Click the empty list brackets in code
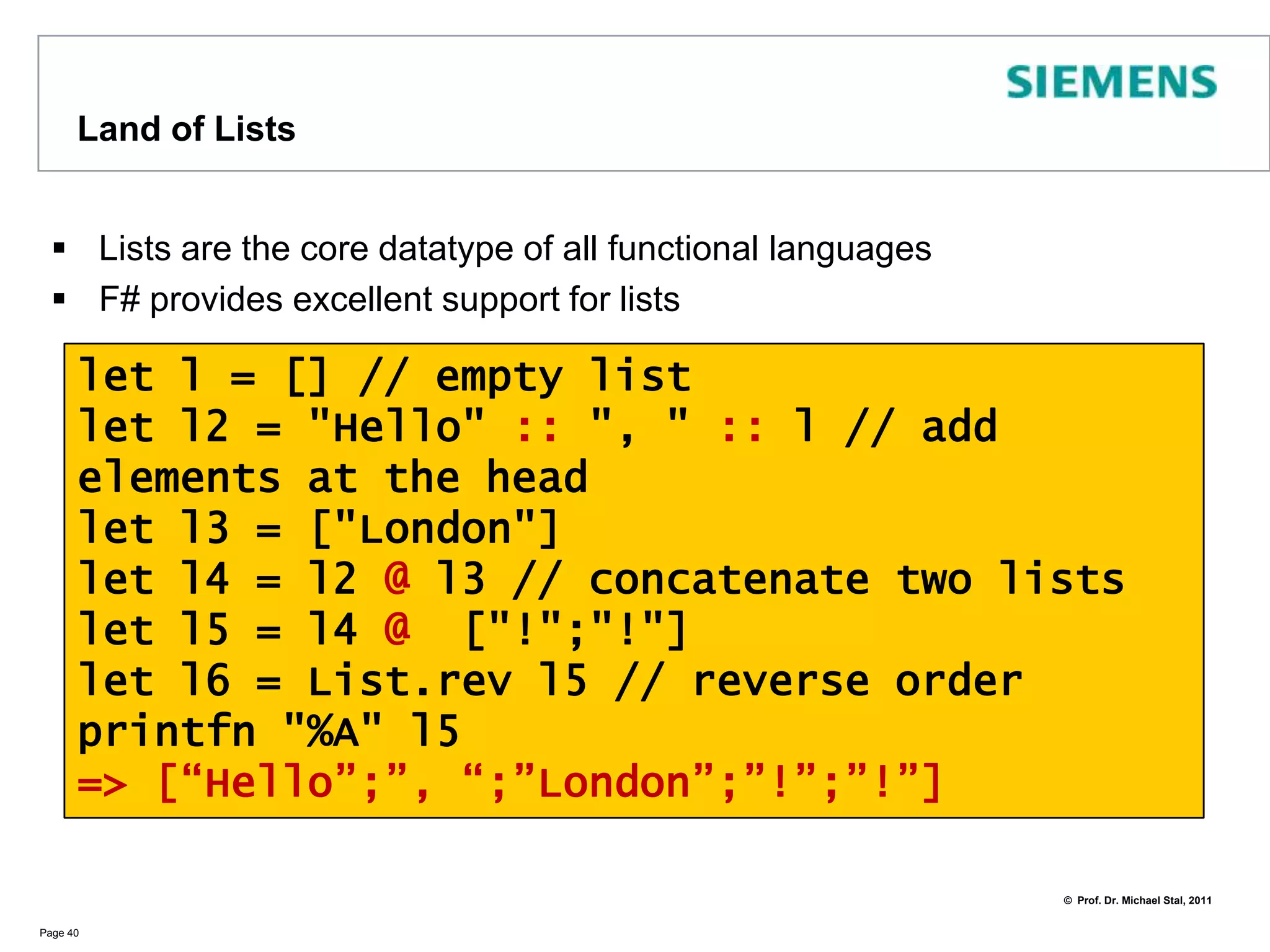This screenshot has width=1270, height=952. tap(306, 376)
